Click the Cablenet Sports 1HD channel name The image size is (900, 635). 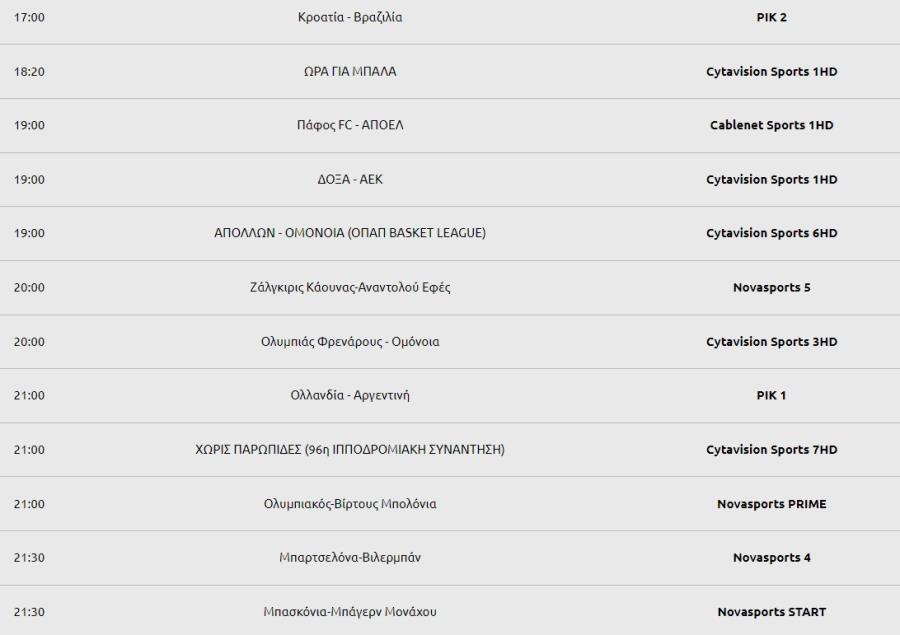[x=771, y=125]
